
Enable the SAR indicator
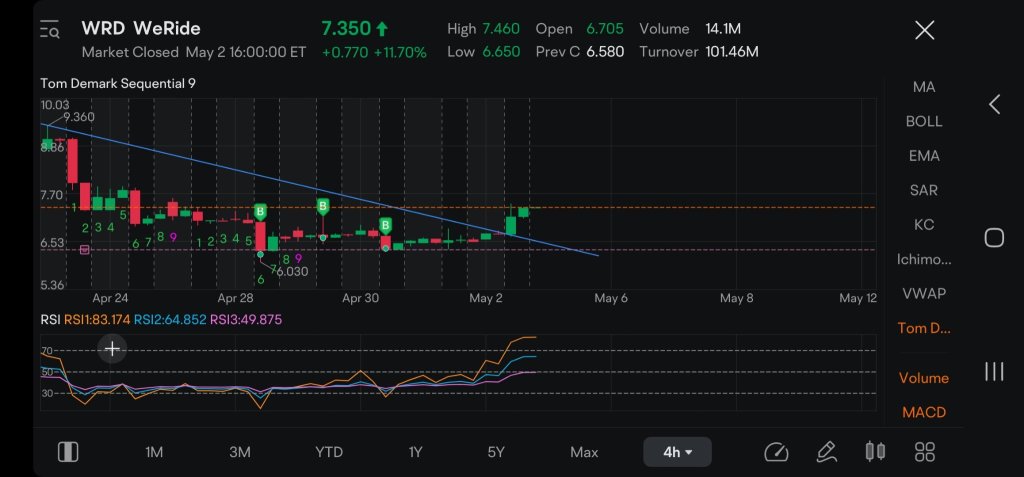tap(923, 190)
